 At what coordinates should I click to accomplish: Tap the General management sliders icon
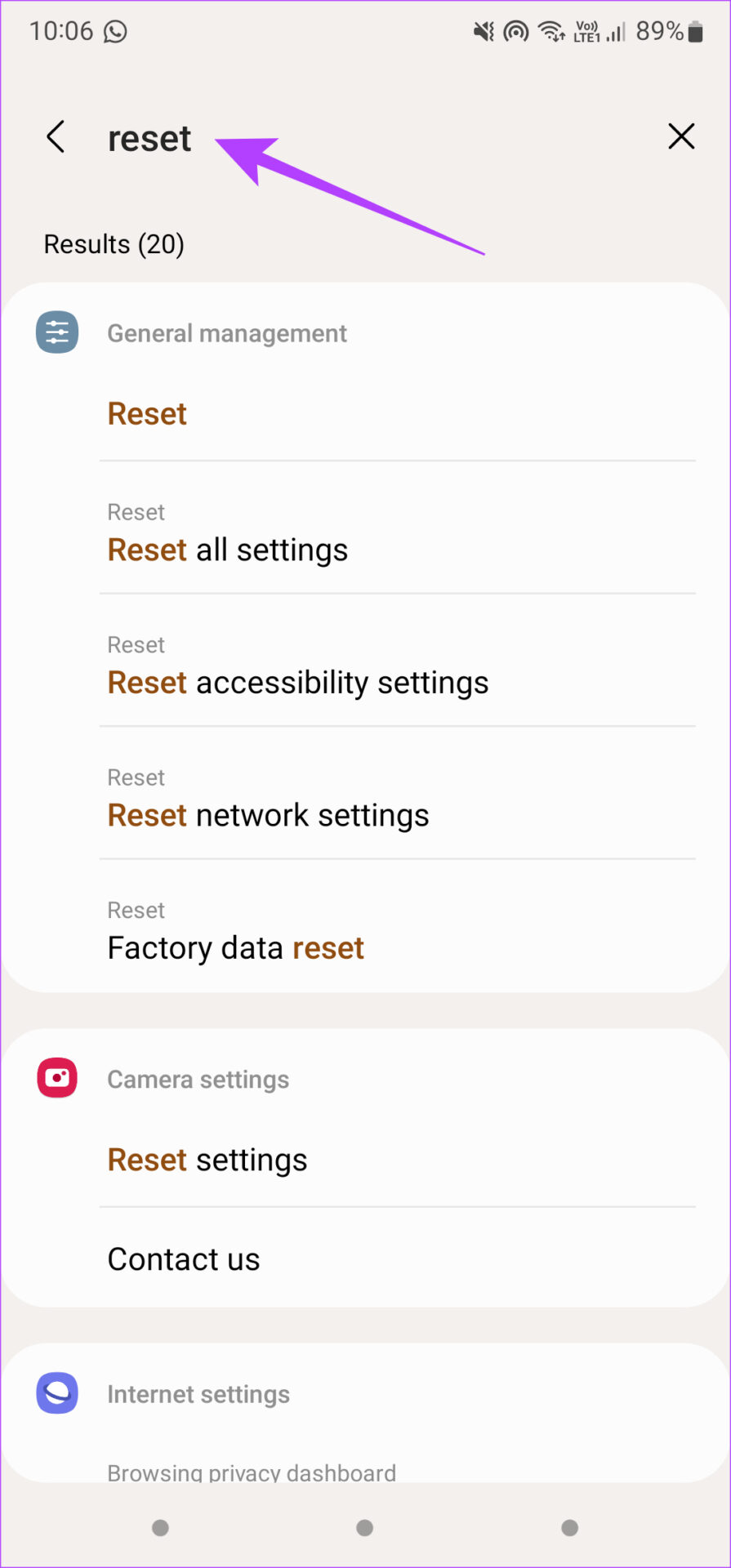click(57, 332)
